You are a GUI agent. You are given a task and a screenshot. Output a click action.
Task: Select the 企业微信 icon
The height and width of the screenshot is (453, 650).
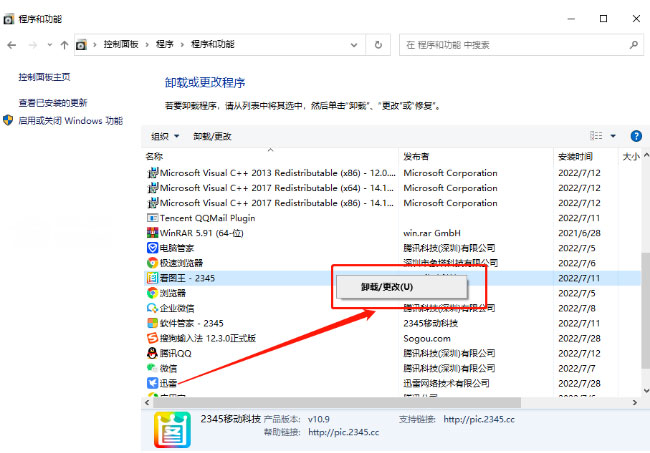pyautogui.click(x=153, y=308)
